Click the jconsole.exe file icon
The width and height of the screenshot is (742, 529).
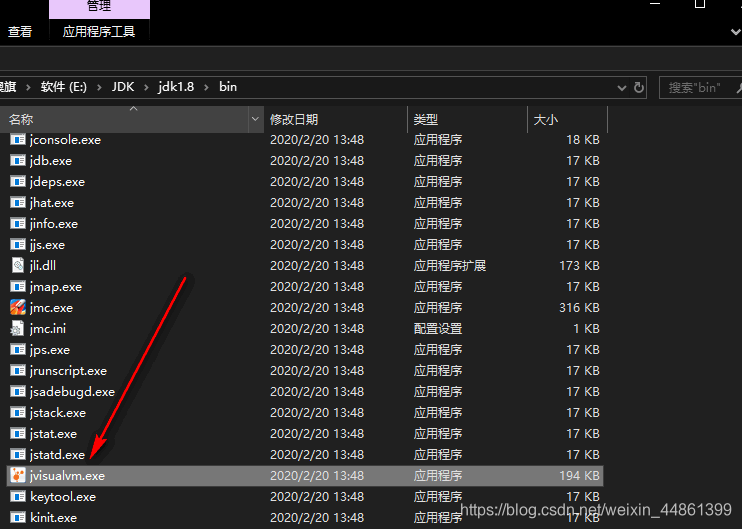point(18,140)
